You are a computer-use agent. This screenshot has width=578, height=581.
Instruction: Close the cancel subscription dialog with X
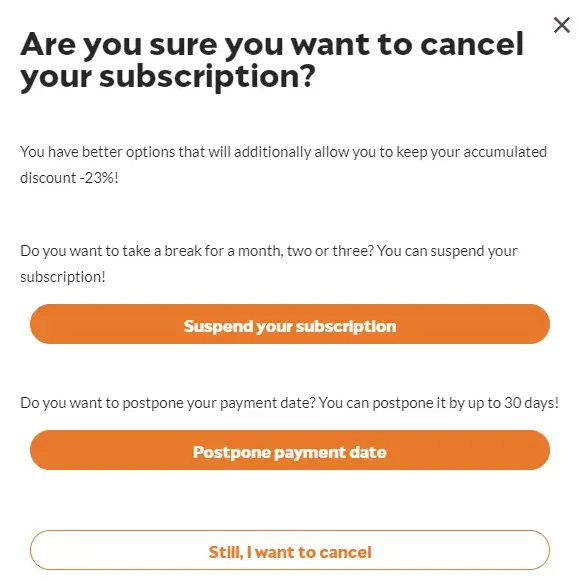click(x=562, y=25)
